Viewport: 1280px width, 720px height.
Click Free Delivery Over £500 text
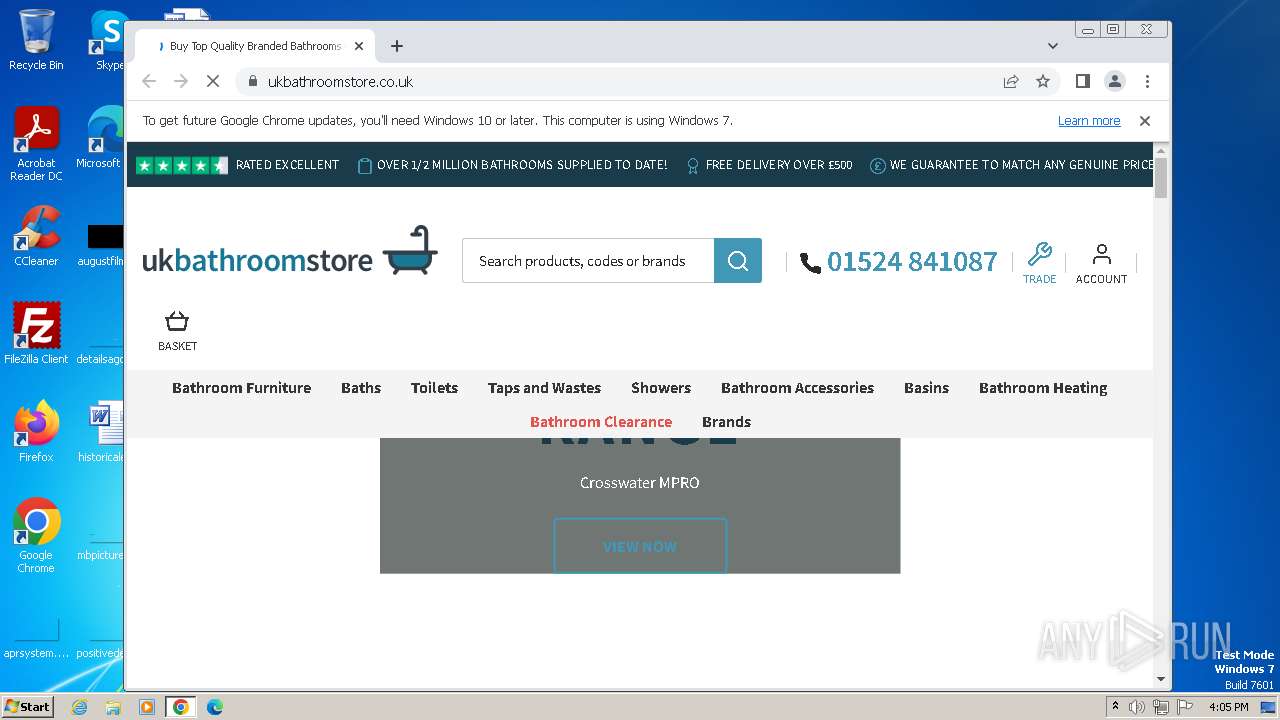[x=779, y=165]
